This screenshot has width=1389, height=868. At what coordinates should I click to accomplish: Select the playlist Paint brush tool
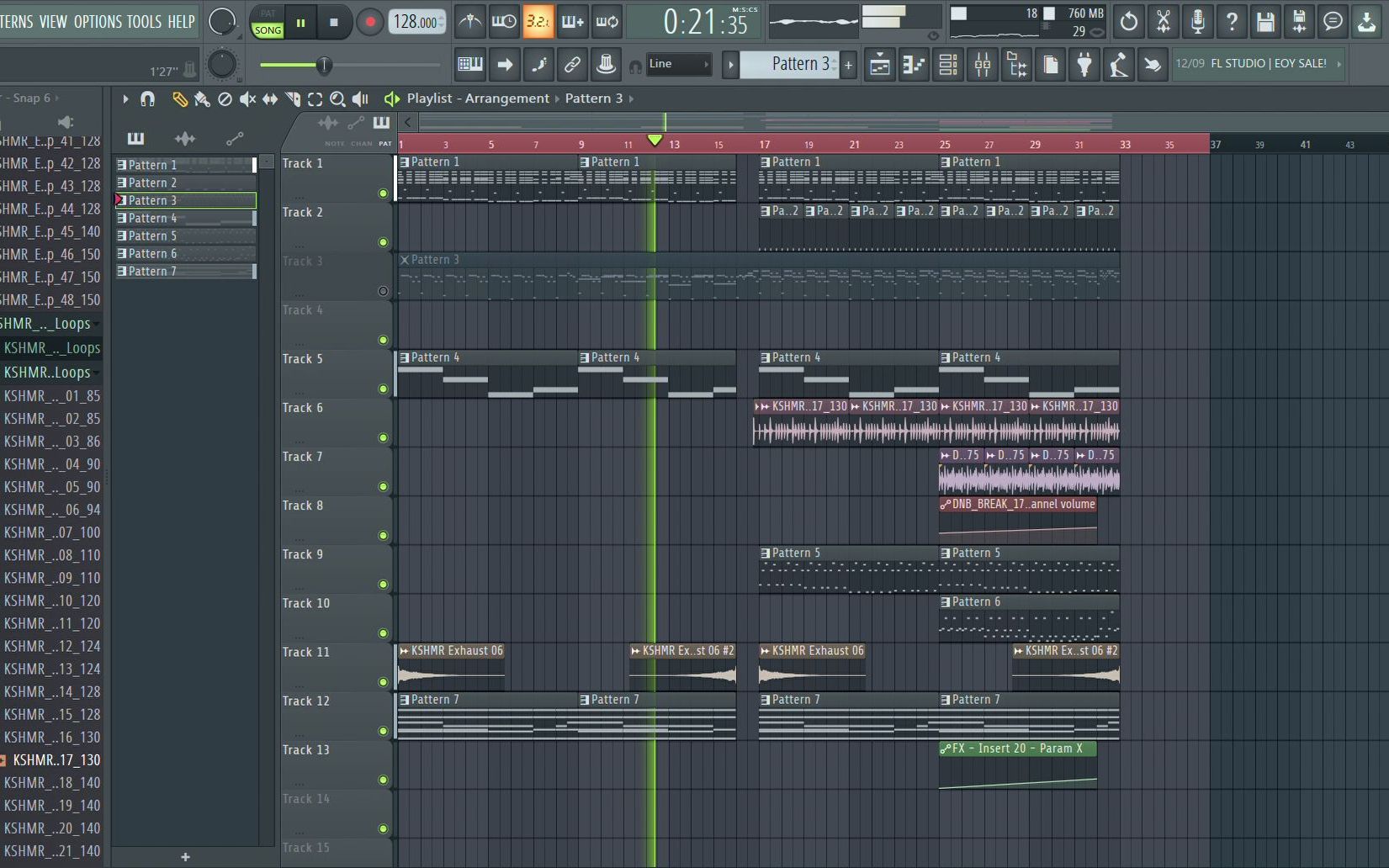pos(202,99)
